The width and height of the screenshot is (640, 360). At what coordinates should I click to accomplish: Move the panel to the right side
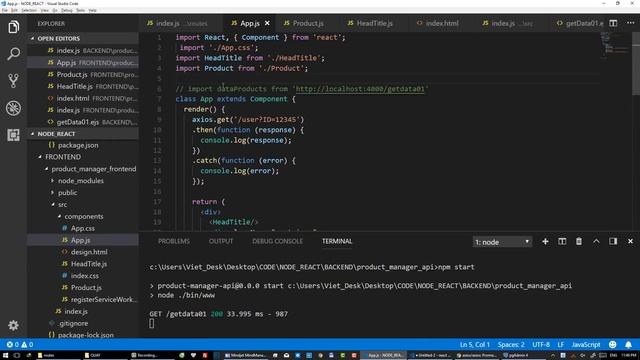click(x=613, y=242)
